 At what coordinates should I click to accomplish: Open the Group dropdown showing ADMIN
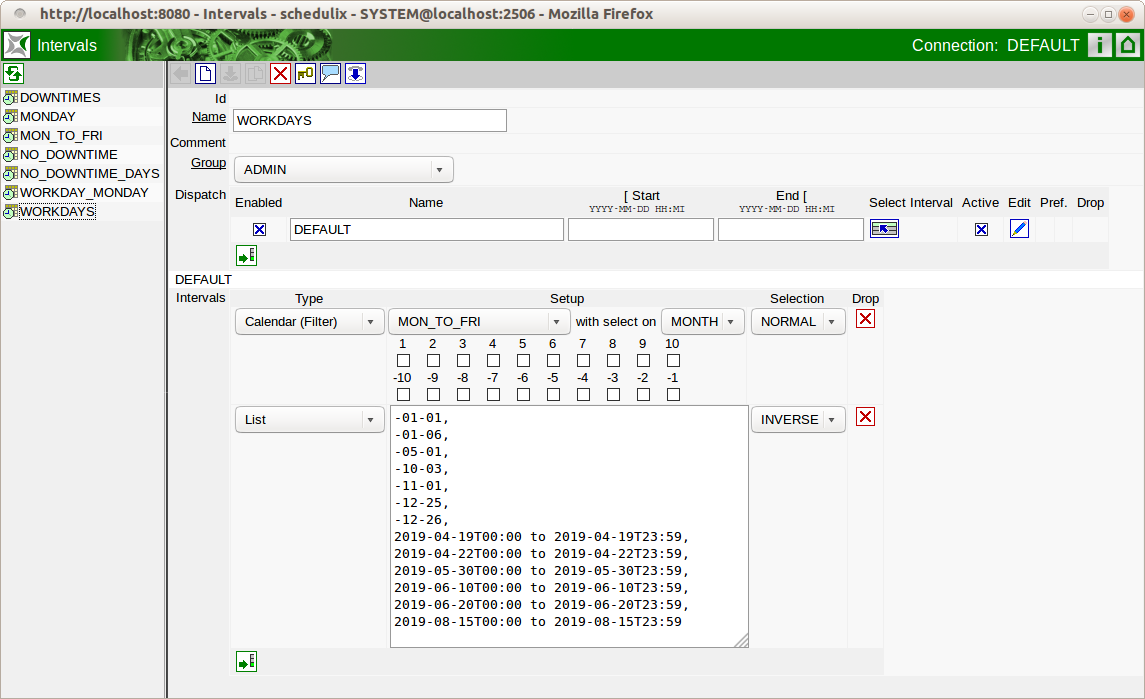[x=343, y=170]
